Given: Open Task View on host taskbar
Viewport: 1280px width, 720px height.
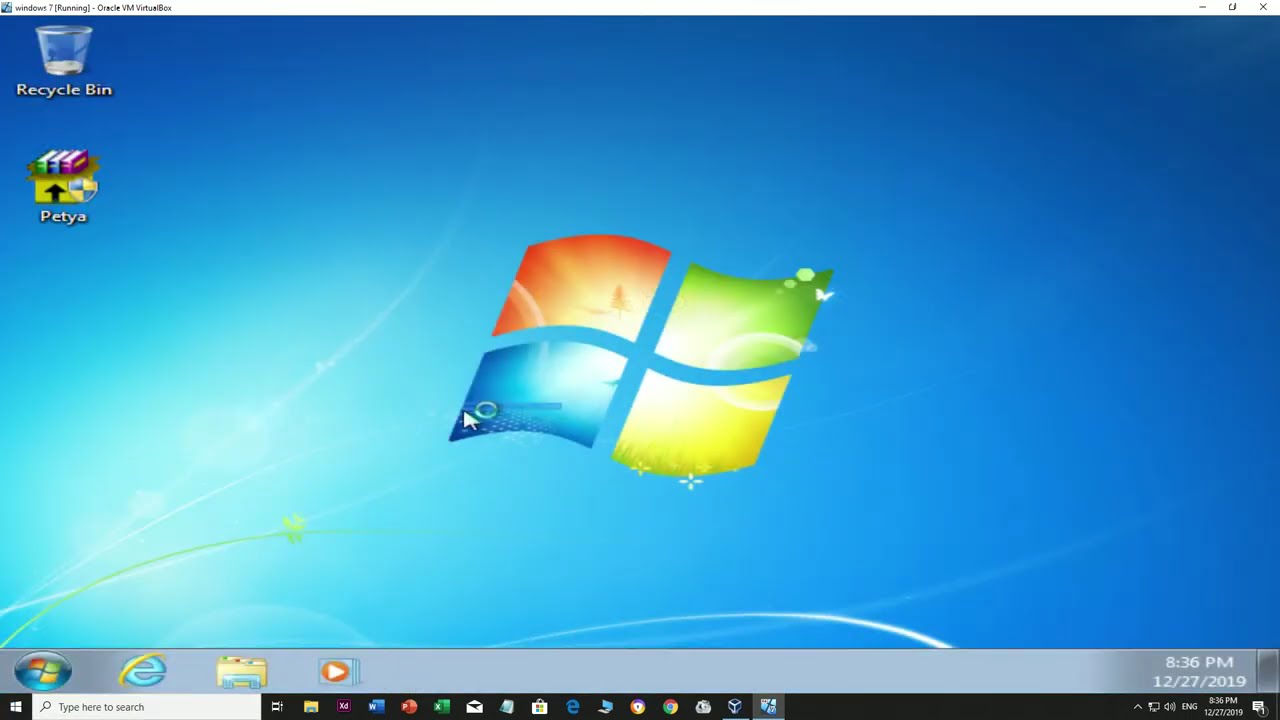Looking at the screenshot, I should (277, 707).
